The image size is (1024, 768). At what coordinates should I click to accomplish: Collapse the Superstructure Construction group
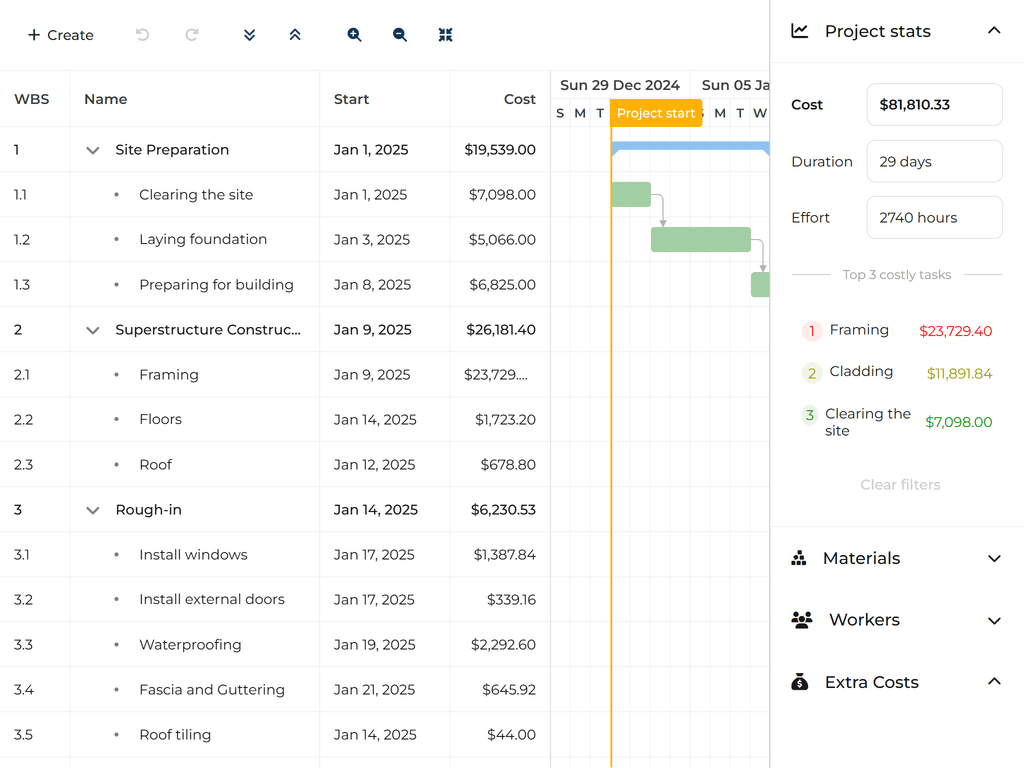(x=93, y=330)
